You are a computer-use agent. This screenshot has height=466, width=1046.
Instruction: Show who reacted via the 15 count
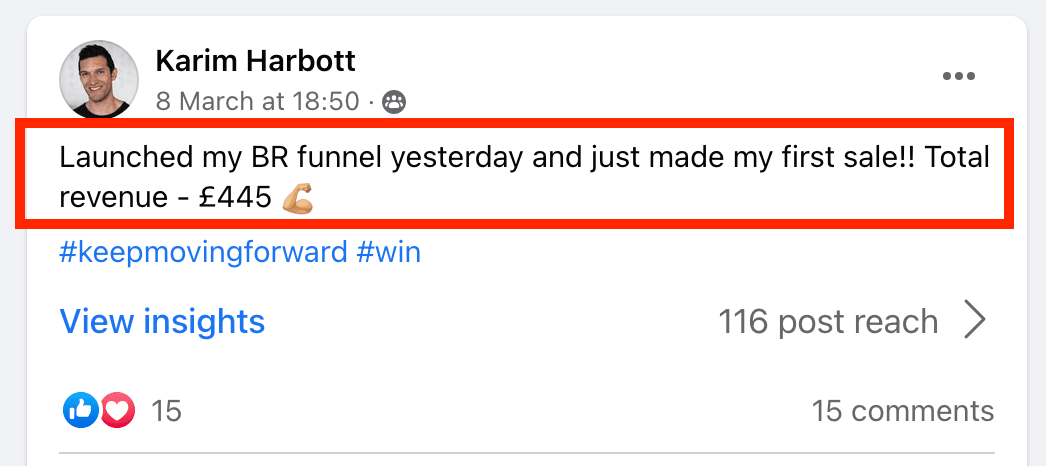click(x=166, y=410)
